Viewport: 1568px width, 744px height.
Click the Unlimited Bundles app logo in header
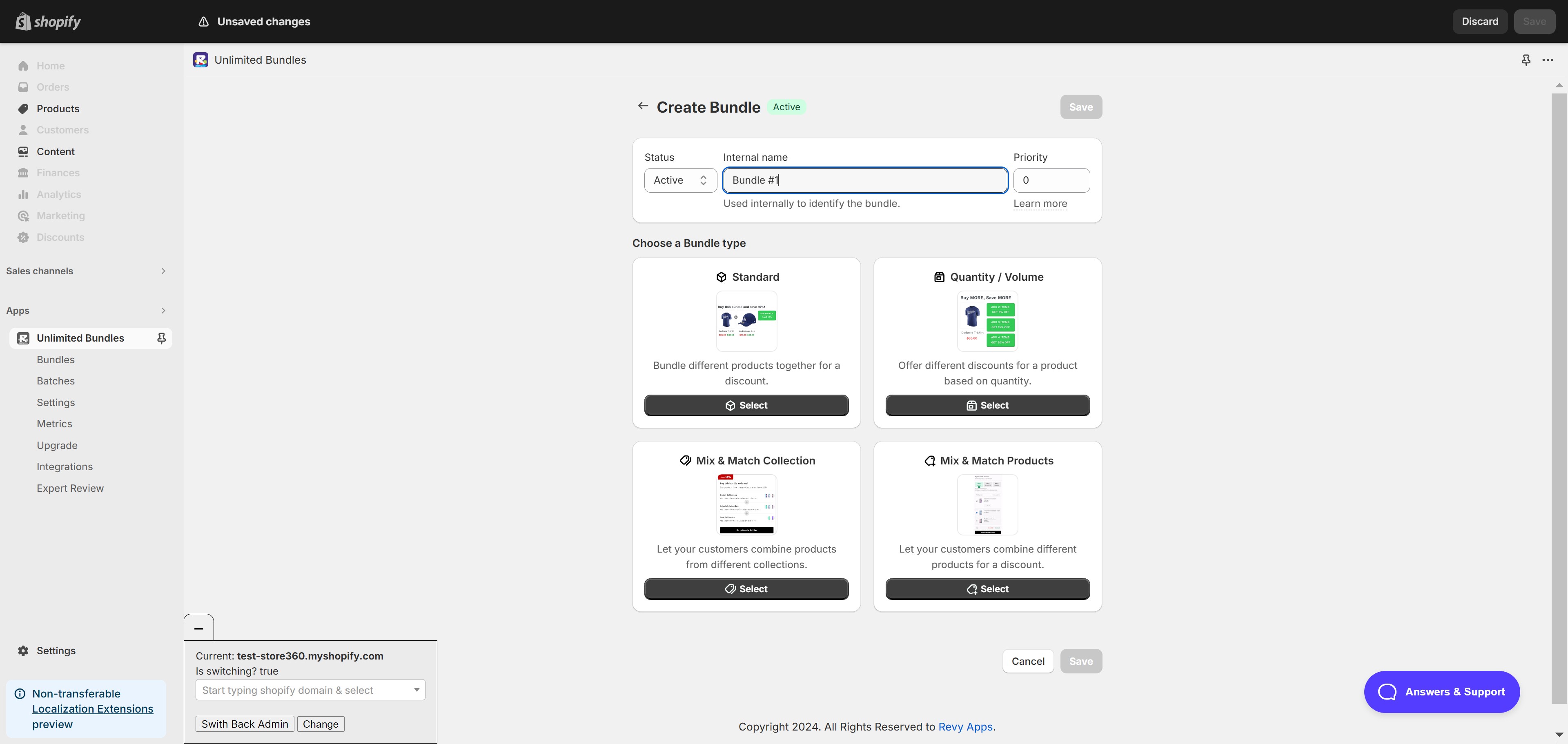point(200,60)
